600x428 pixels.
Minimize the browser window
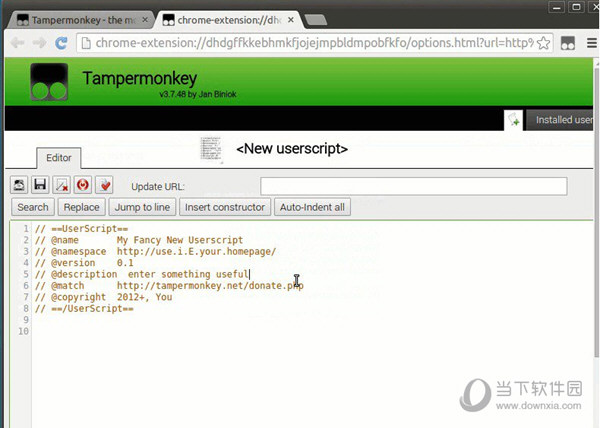tap(556, 7)
